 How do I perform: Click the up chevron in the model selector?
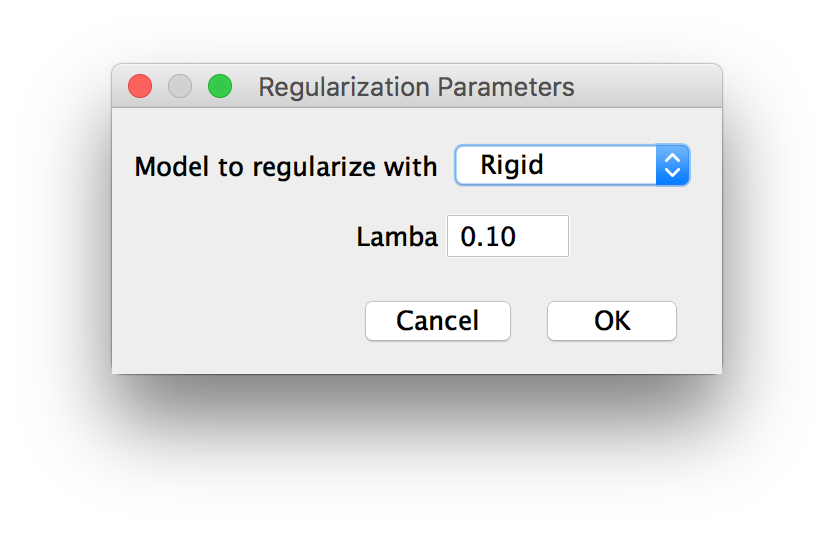[x=673, y=157]
